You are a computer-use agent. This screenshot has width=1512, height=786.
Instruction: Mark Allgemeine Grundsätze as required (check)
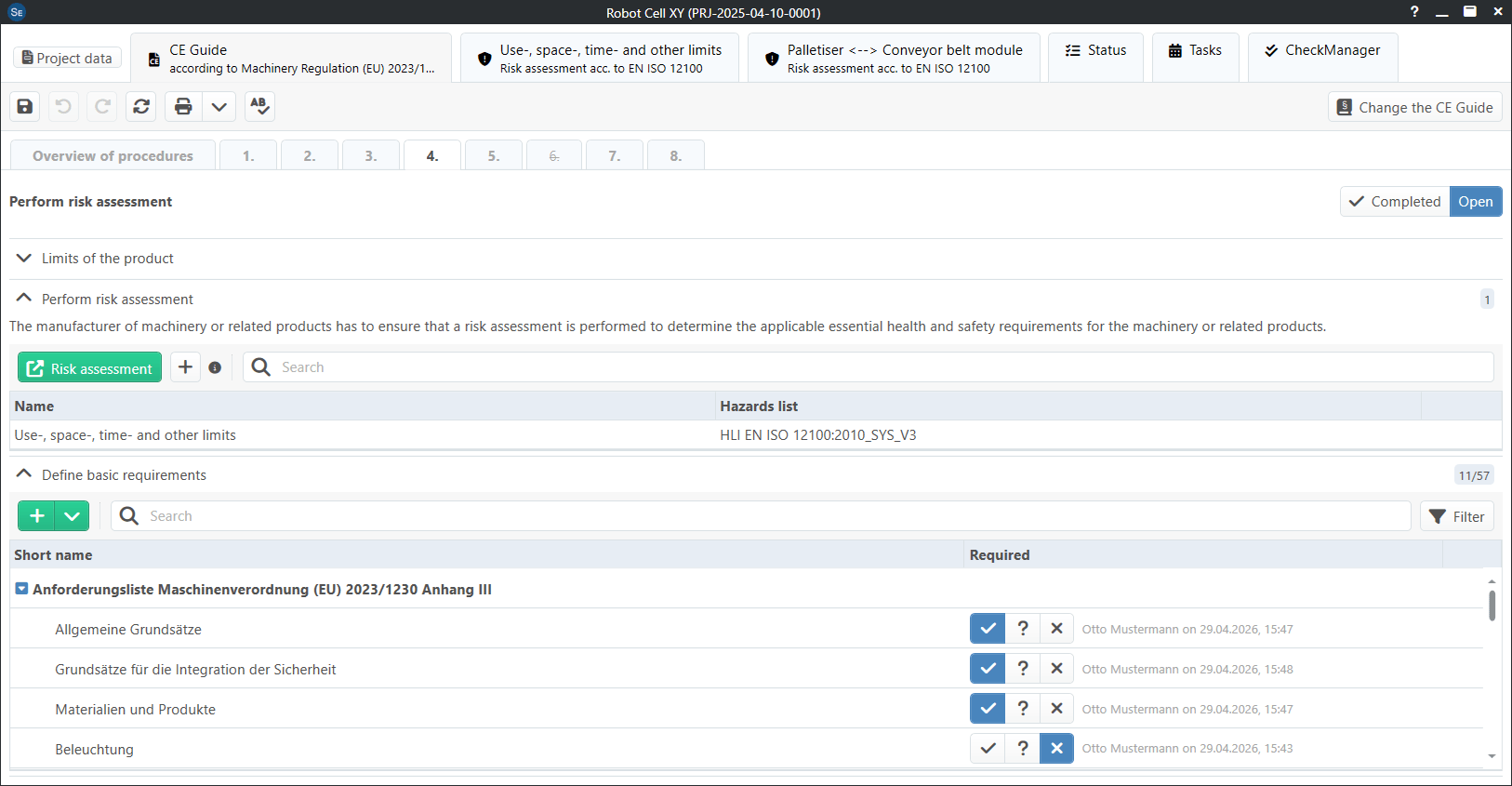point(988,629)
